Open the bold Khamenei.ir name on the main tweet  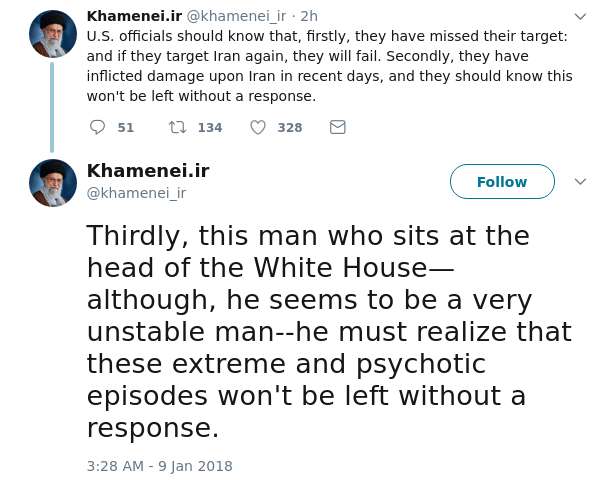coord(148,170)
